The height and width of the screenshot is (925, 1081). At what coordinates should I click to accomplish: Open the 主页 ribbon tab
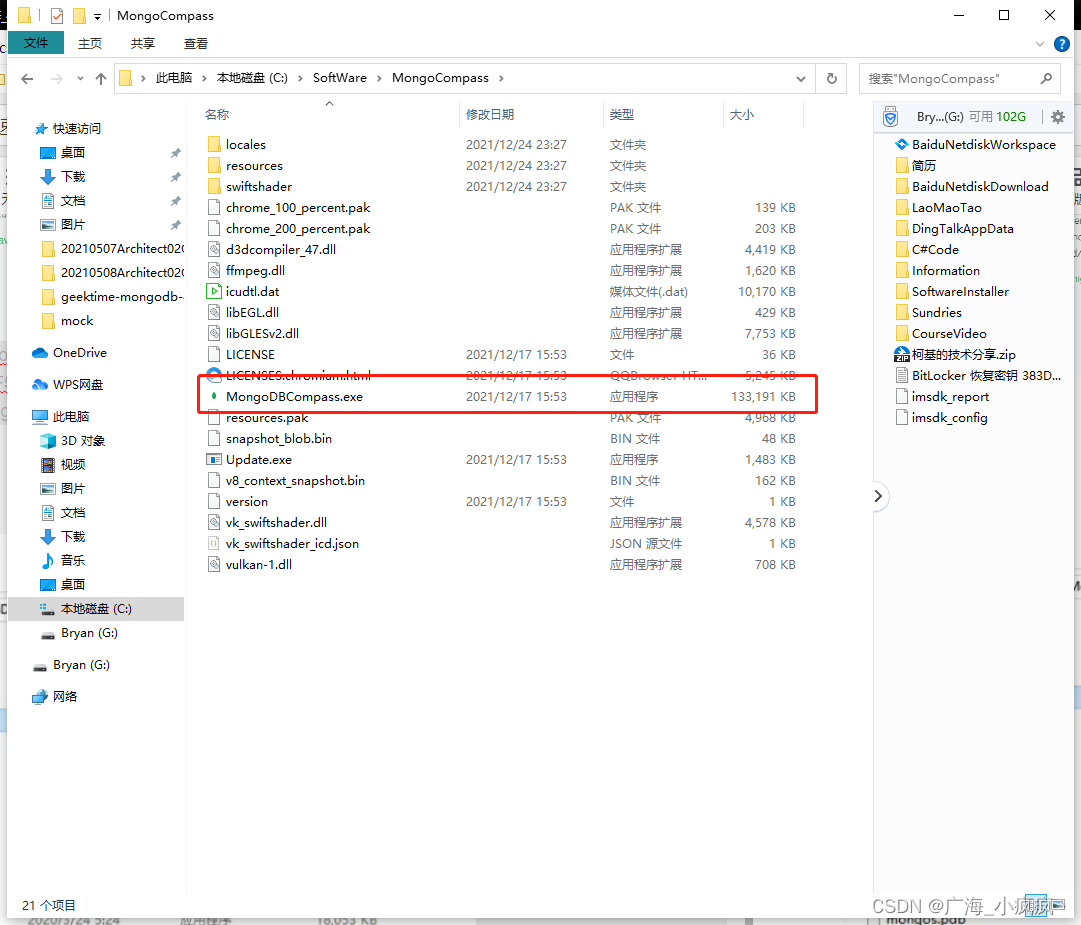coord(90,43)
